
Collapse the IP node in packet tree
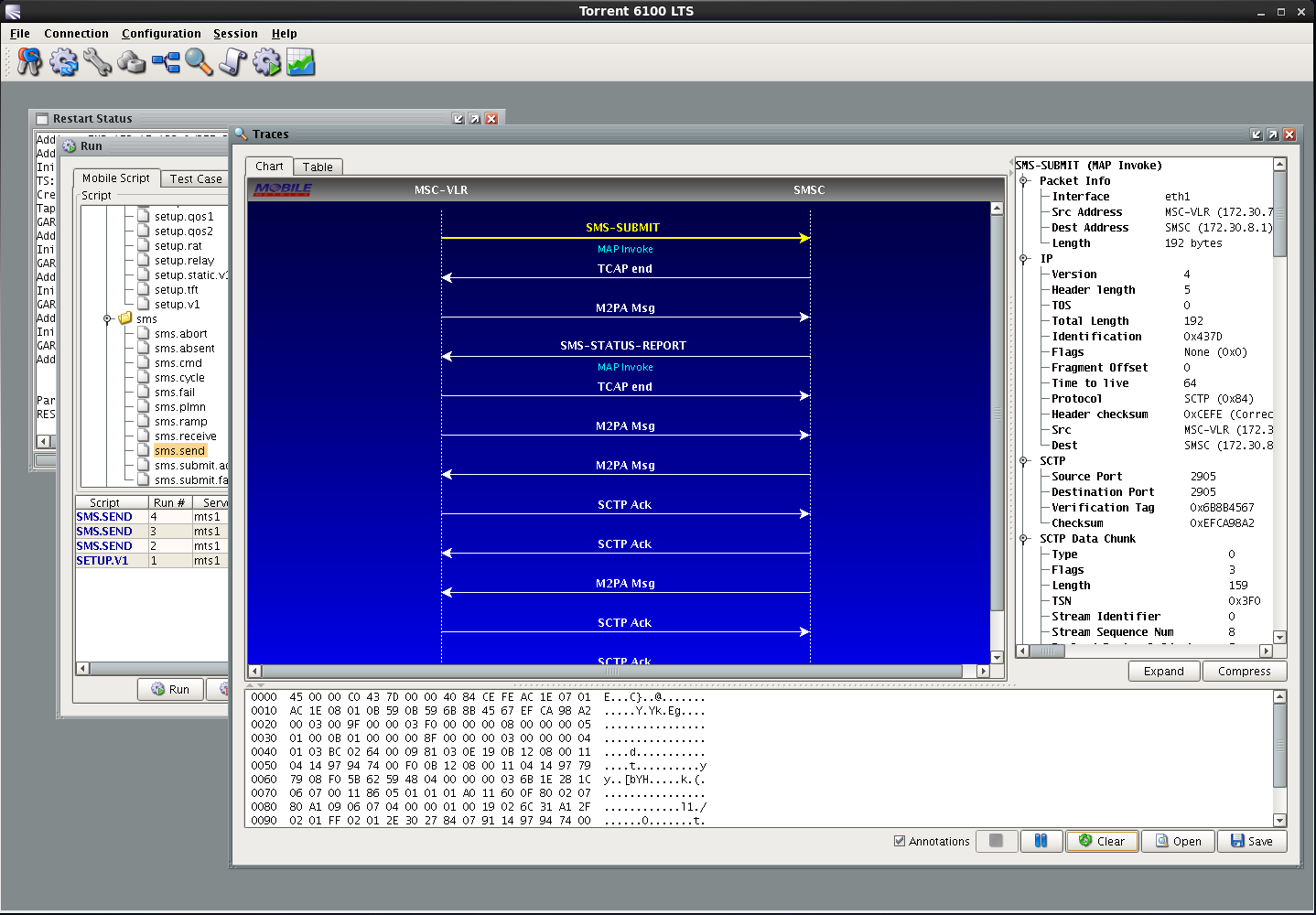tap(1024, 259)
